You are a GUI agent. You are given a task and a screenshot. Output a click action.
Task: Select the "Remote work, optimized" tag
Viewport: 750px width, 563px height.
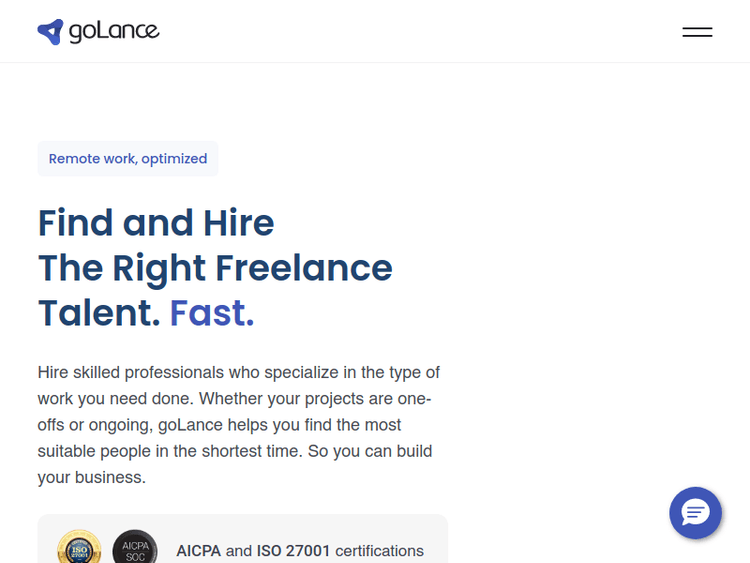click(128, 159)
